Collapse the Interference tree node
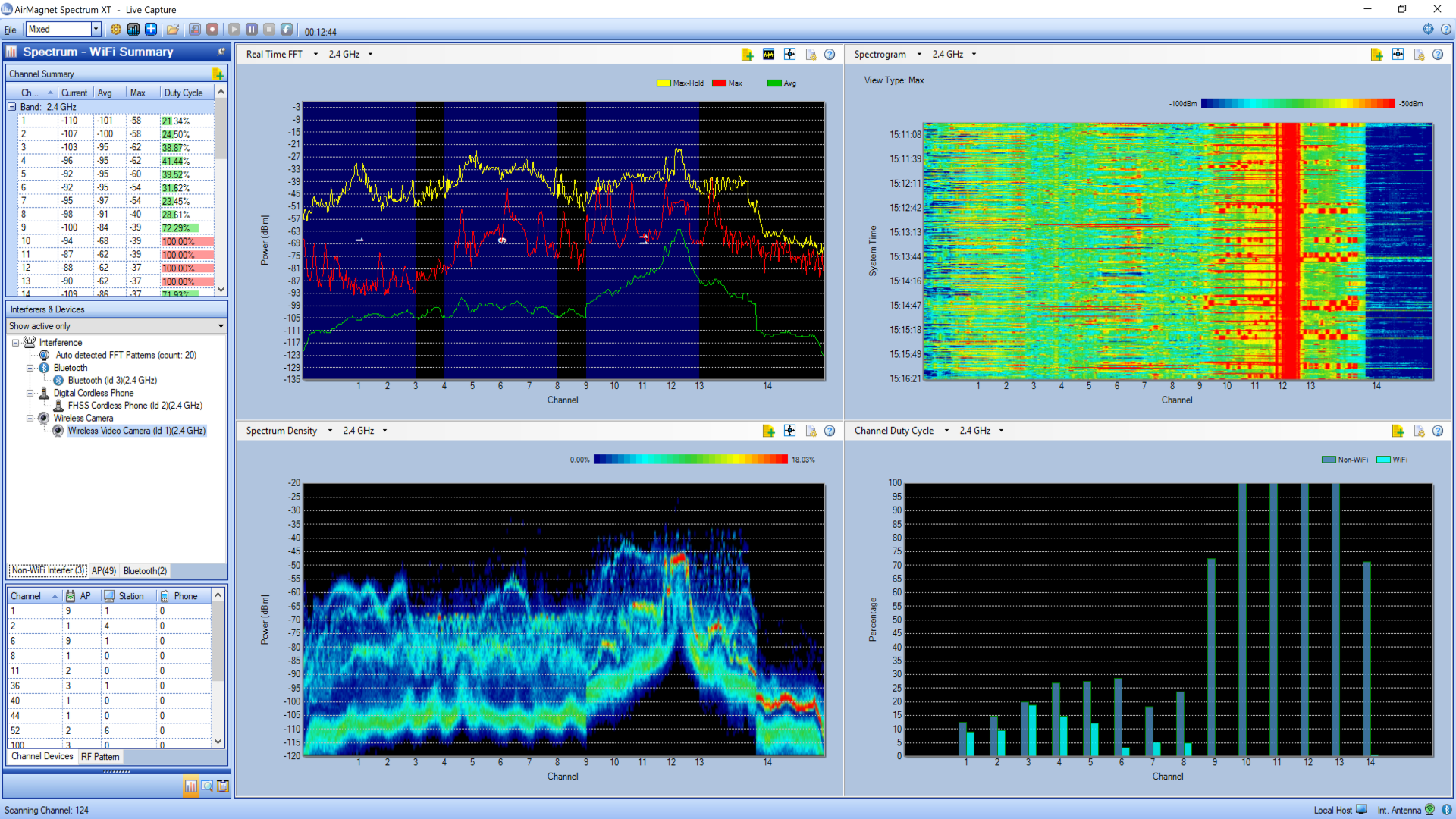 (15, 343)
